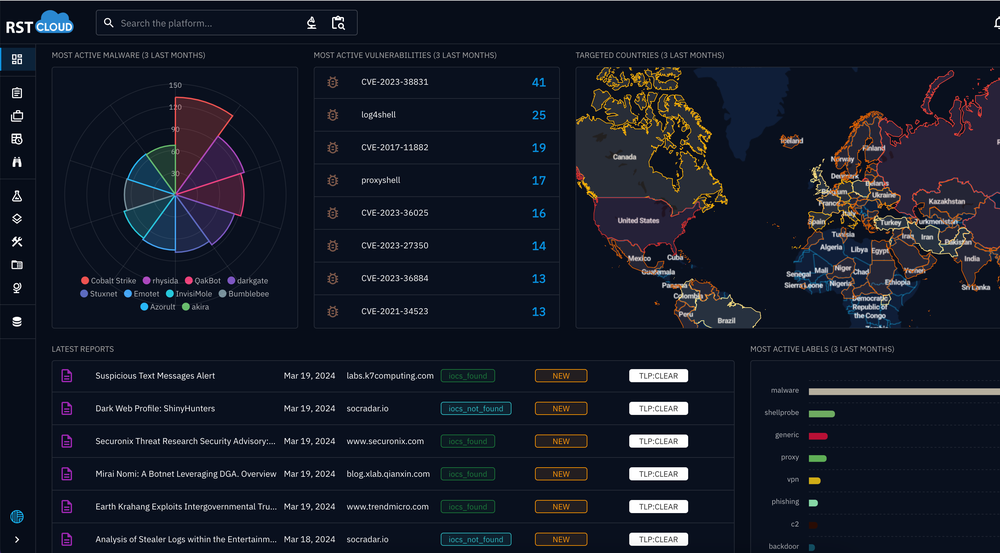Open the clipboard reports icon in sidebar

click(x=17, y=93)
